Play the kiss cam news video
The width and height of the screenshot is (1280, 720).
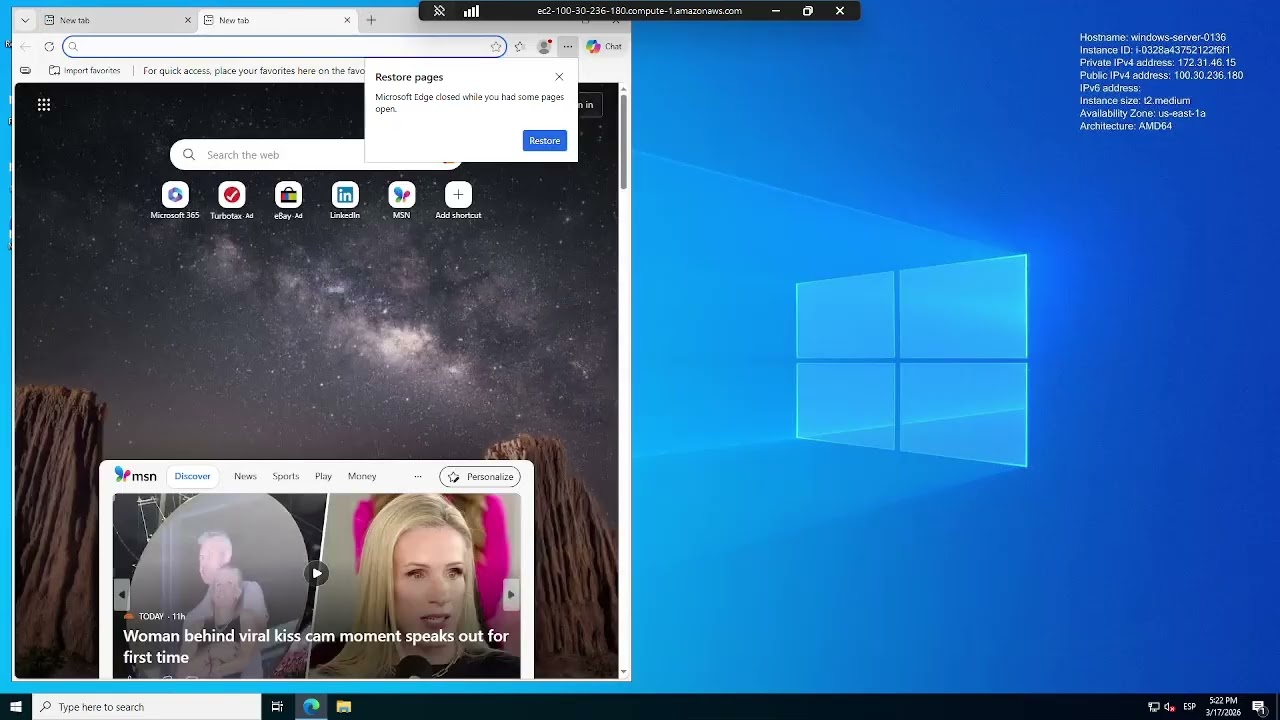(x=317, y=573)
